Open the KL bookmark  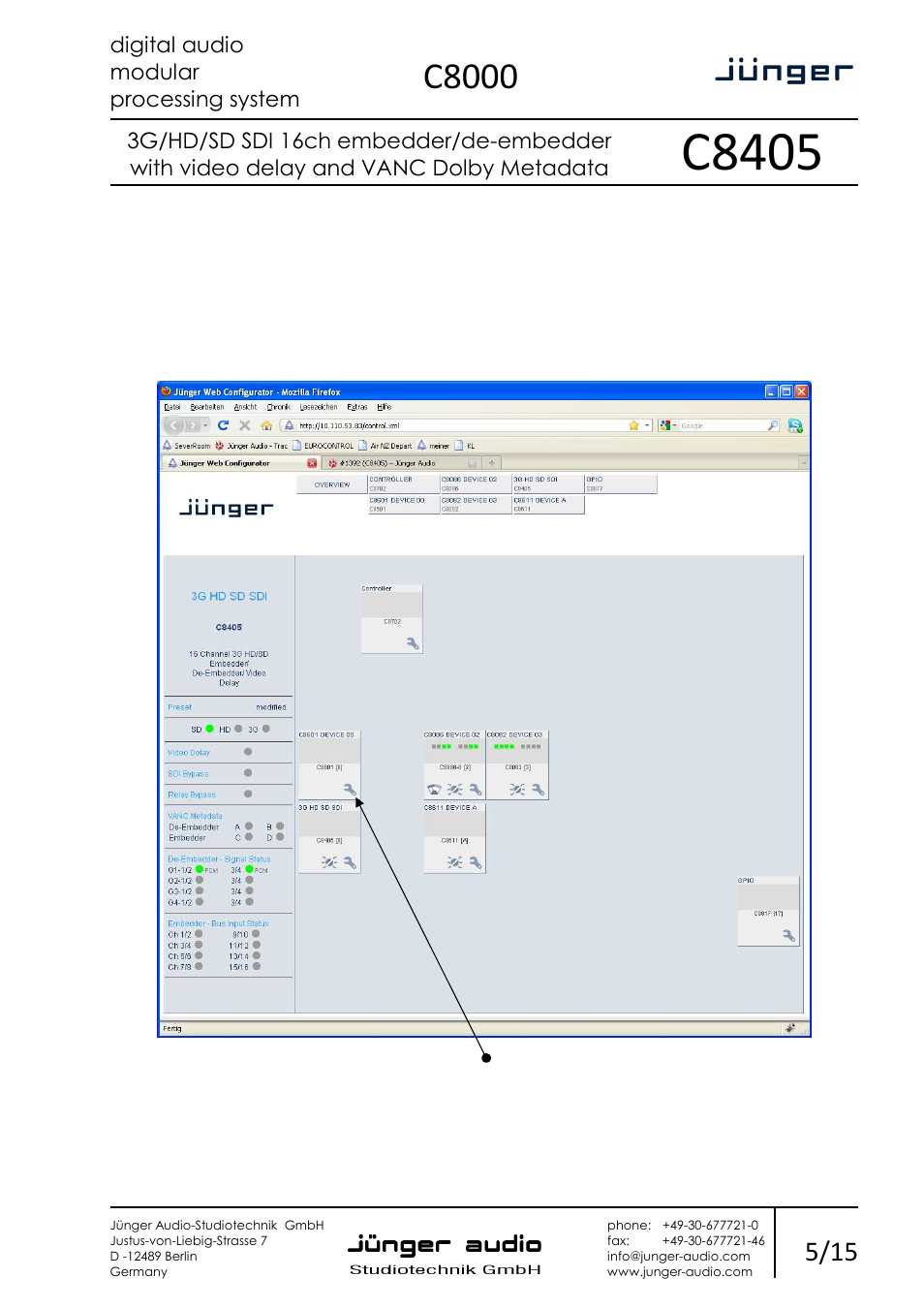click(x=465, y=446)
